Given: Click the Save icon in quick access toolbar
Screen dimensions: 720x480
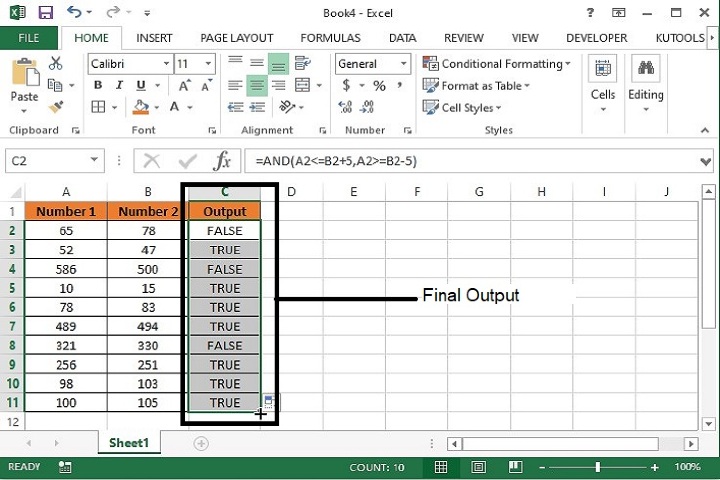Looking at the screenshot, I should (x=45, y=13).
